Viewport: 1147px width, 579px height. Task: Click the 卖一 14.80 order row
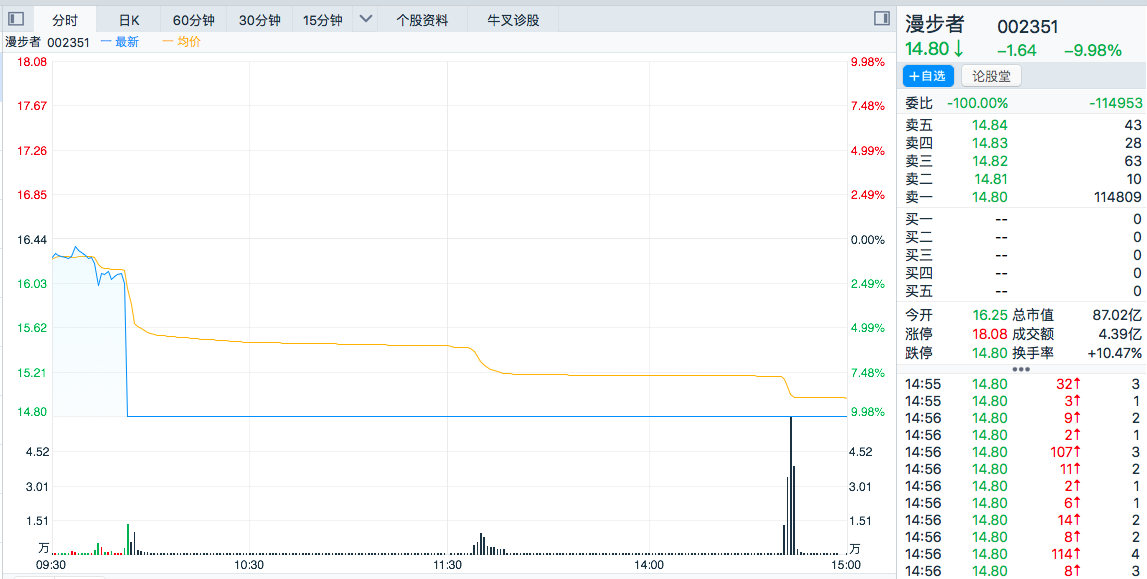(1022, 197)
